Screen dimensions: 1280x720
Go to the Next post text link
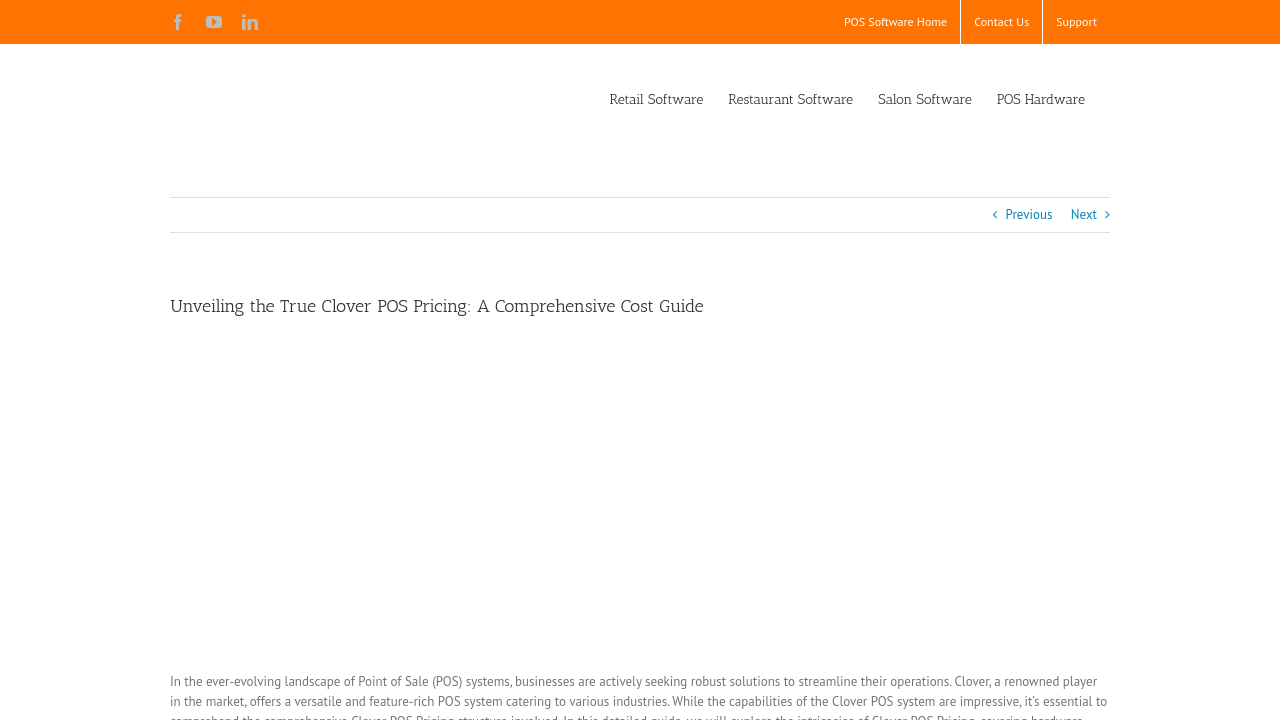coord(1083,215)
